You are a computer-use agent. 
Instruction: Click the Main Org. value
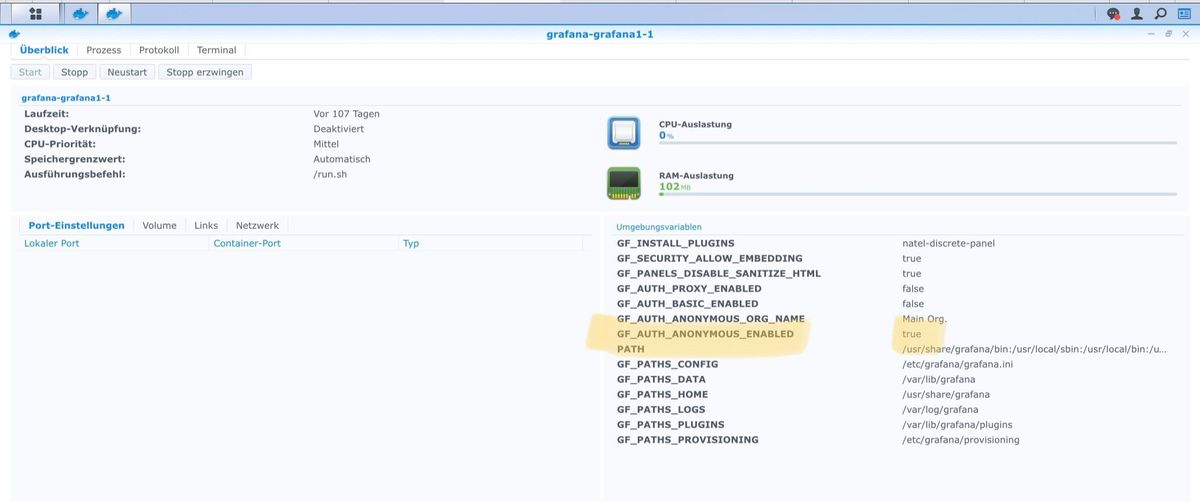[x=924, y=318]
